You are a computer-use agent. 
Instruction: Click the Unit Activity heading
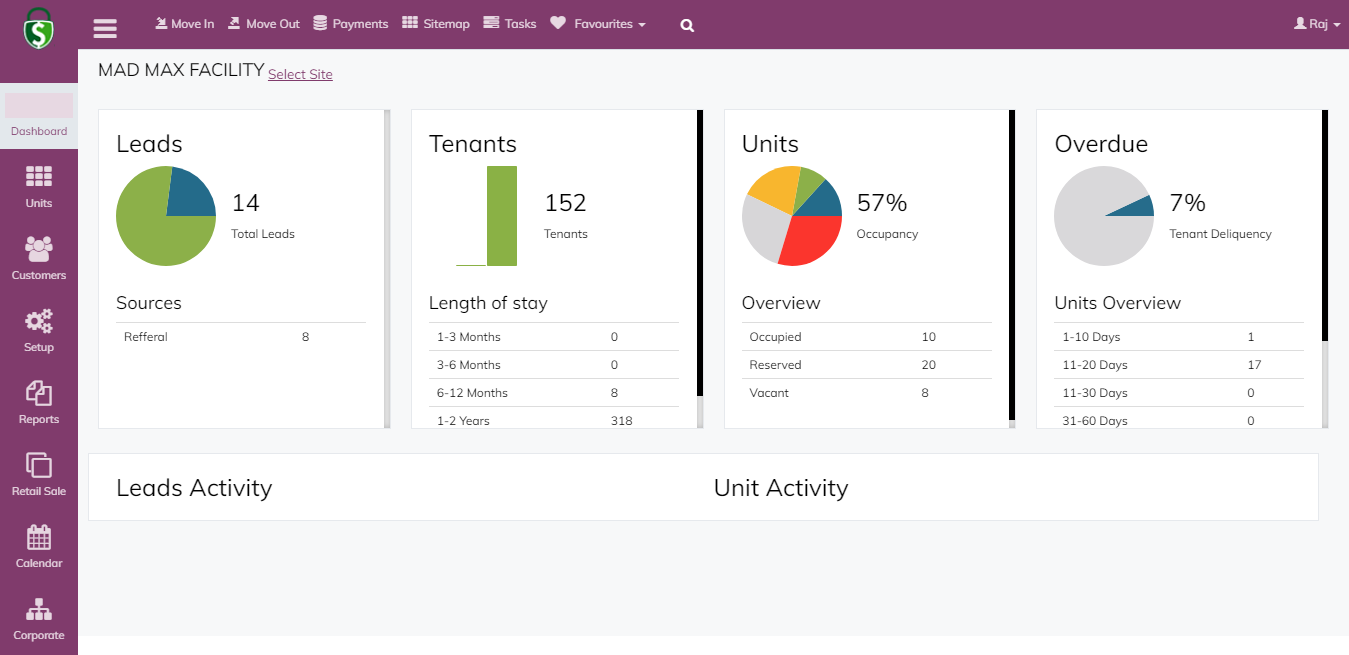pyautogui.click(x=781, y=488)
